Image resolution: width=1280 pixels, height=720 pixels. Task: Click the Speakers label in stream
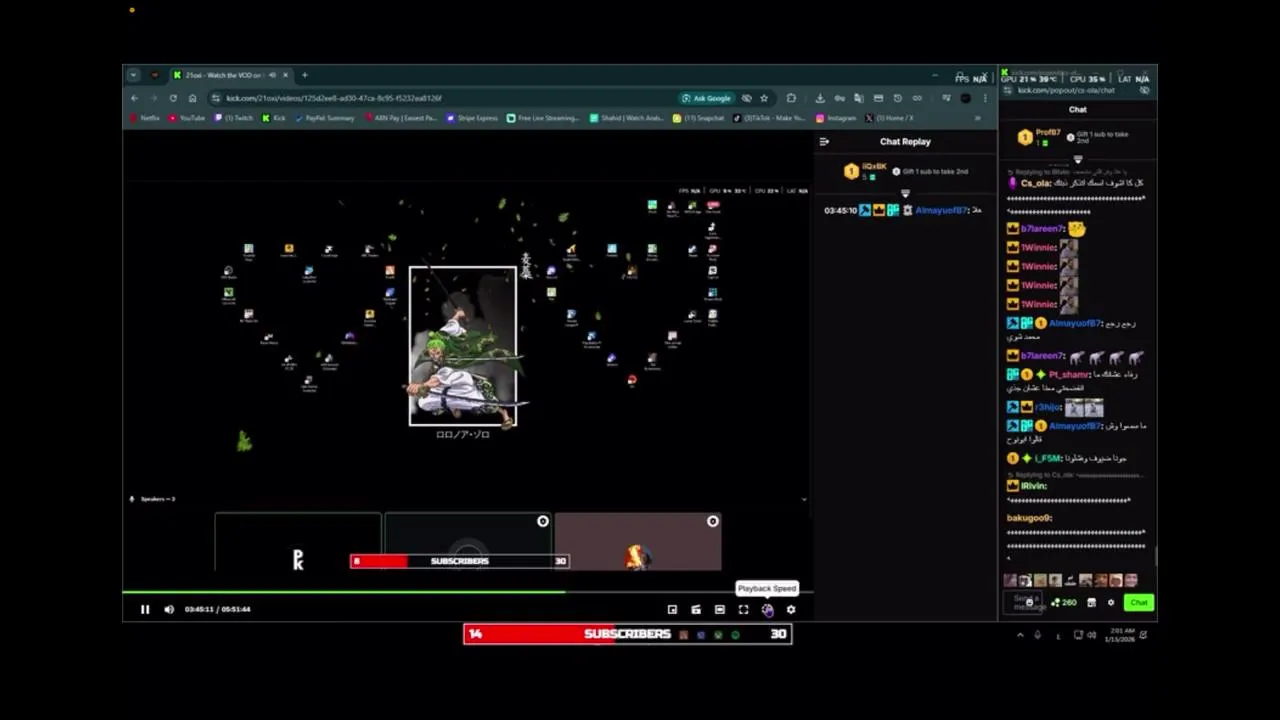(157, 499)
